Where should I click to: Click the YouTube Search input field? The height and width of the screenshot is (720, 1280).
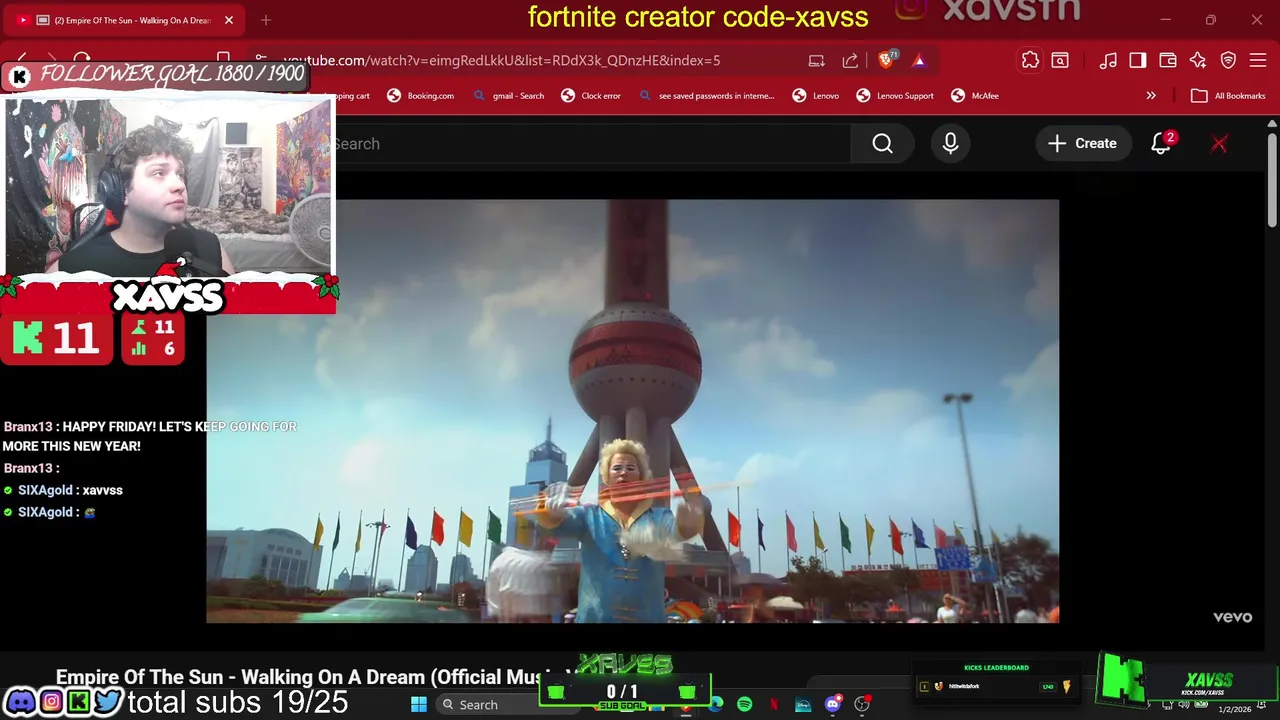593,144
